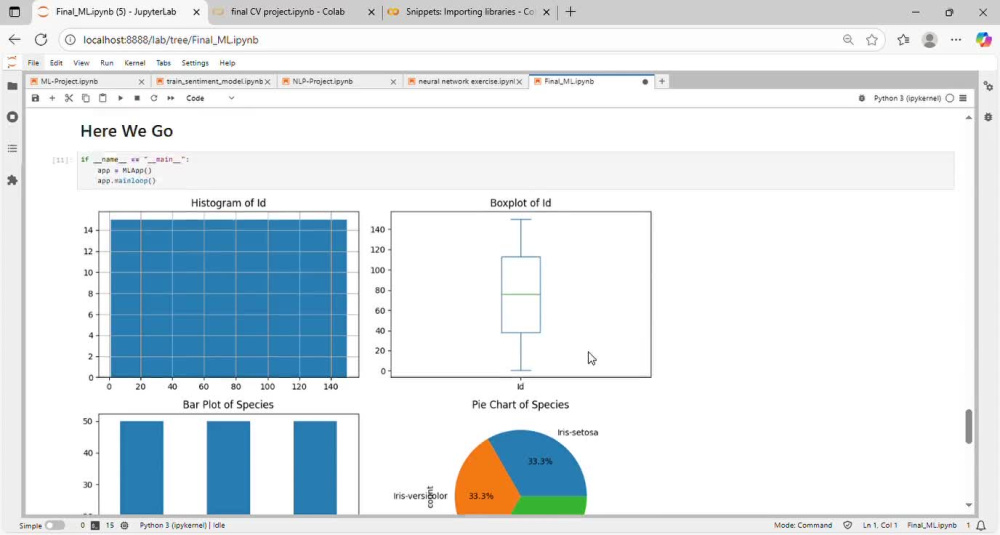
Task: Go back in the browser
Action: [14, 40]
